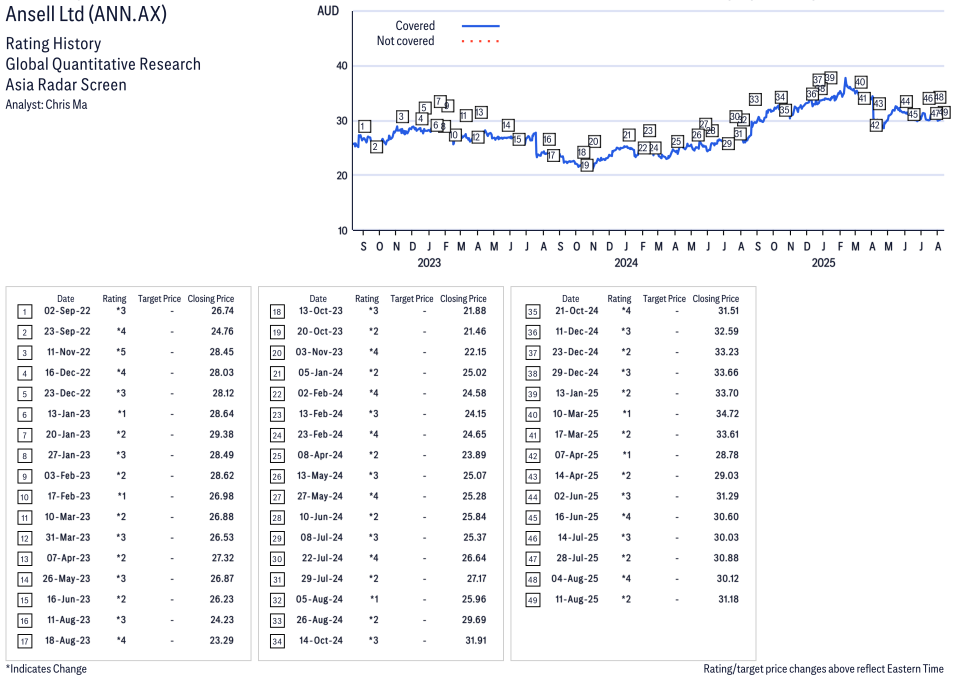
Task: Click the Rating History heading
Action: (x=54, y=44)
